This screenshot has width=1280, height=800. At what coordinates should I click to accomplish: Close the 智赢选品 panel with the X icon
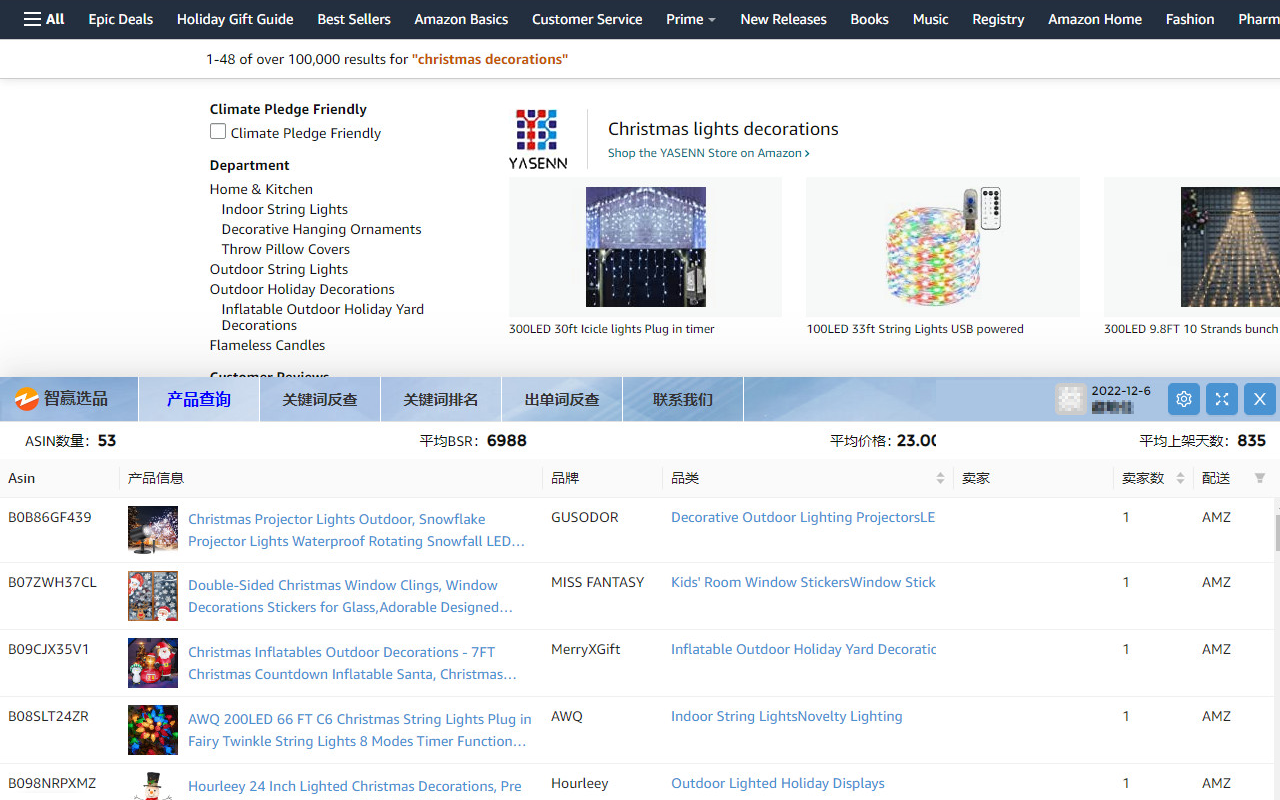[1259, 398]
